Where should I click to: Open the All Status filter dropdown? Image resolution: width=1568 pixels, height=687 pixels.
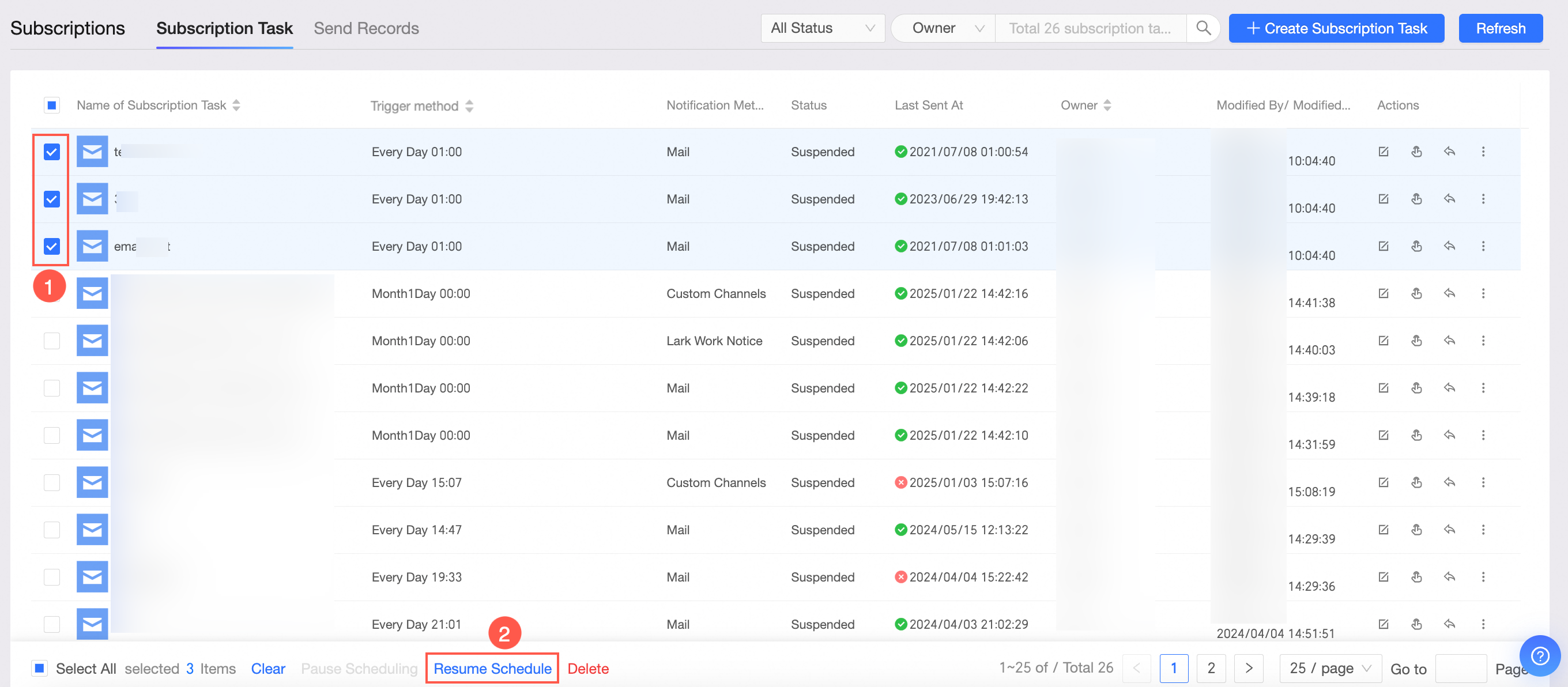[823, 28]
